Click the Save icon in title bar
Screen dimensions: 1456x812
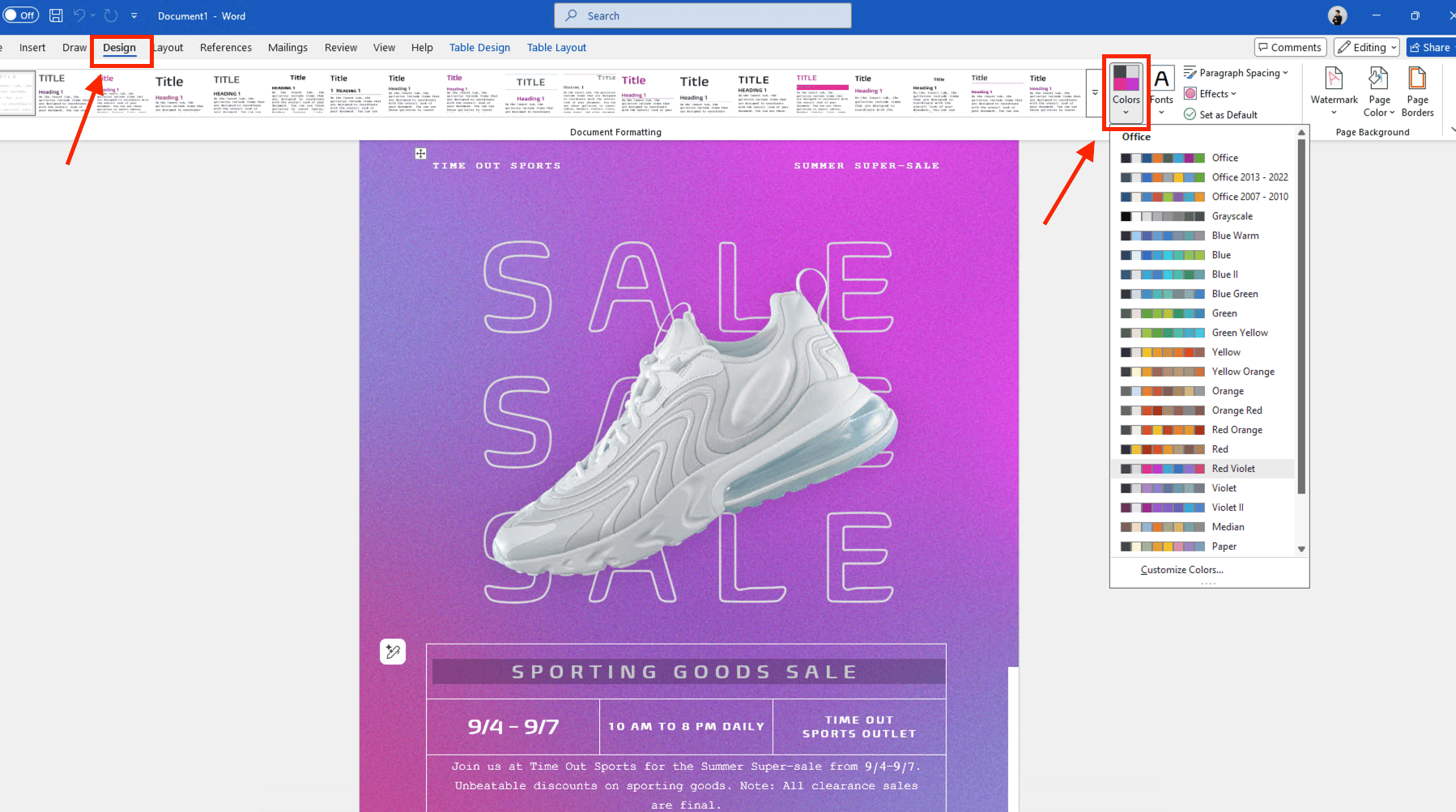pos(56,15)
